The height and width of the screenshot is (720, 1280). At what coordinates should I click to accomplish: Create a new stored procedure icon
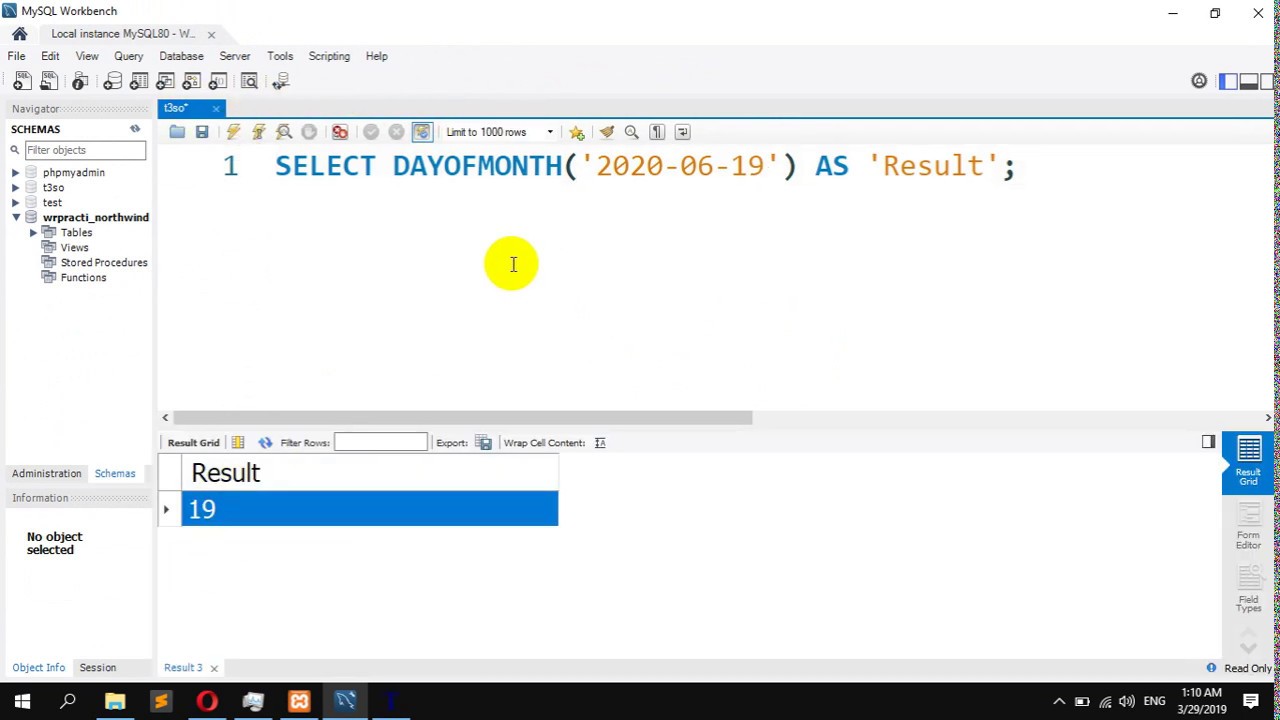pos(191,81)
